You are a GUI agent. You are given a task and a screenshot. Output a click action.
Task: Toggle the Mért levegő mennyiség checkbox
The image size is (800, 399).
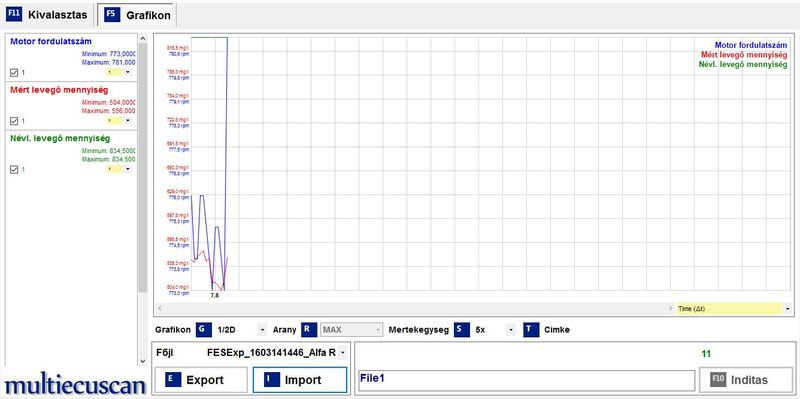[14, 121]
